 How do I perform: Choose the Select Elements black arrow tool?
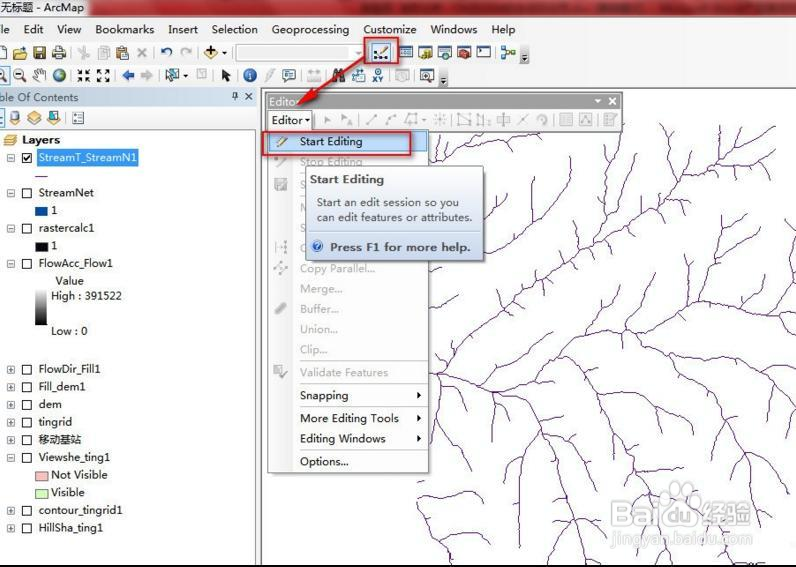point(226,76)
